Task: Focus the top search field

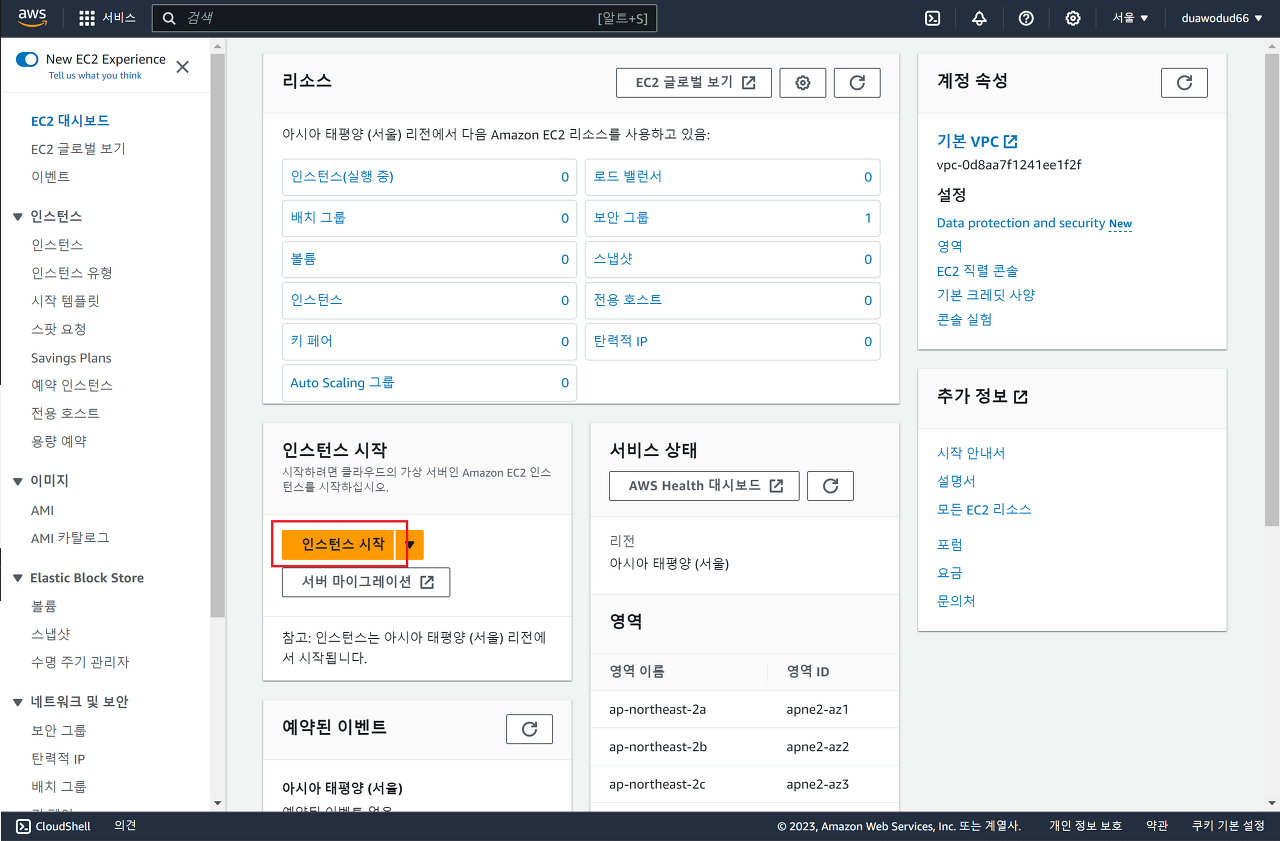Action: 404,18
